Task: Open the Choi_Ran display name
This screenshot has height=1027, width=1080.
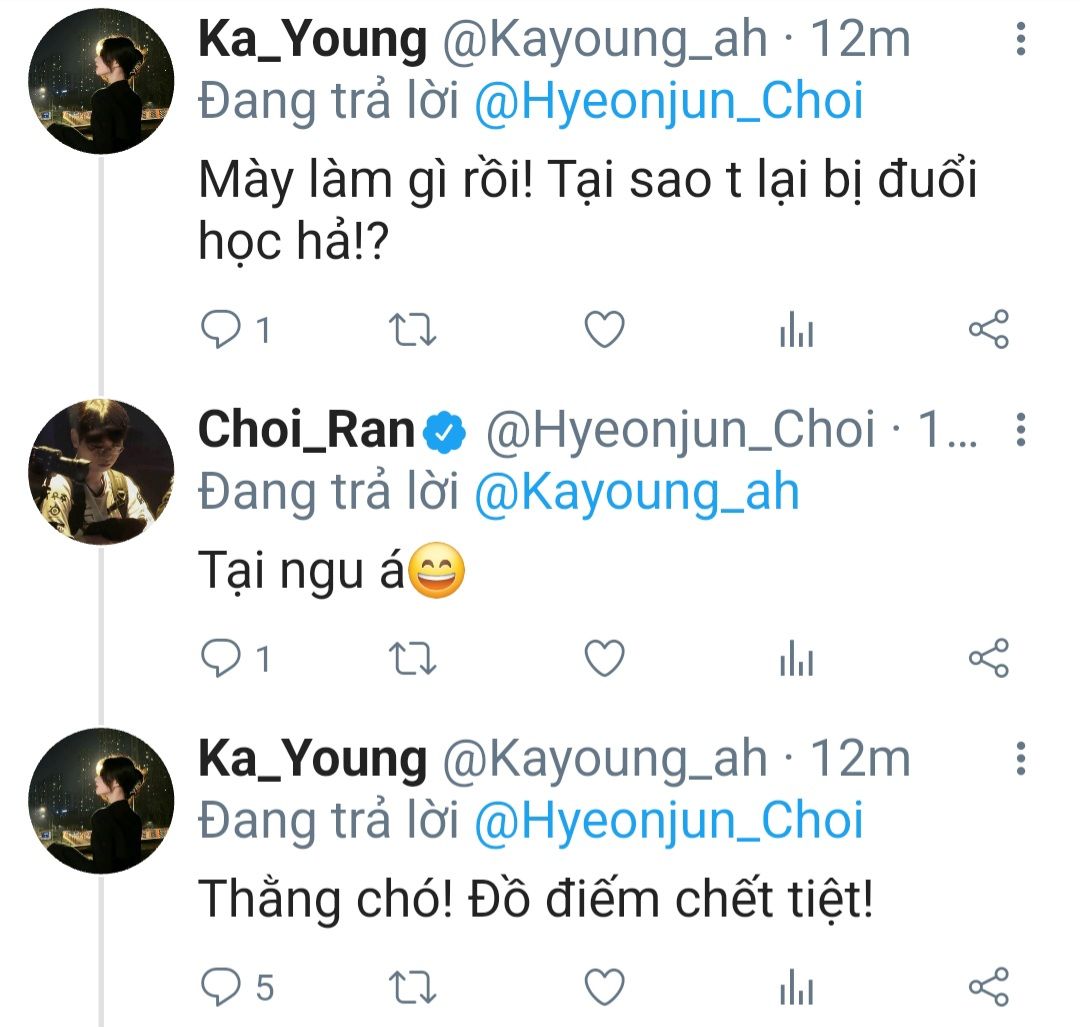Action: [307, 430]
